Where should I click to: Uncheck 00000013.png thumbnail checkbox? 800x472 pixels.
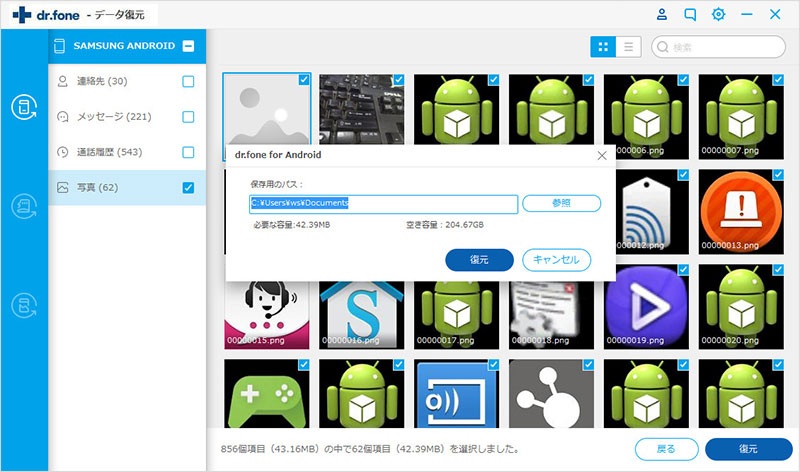coord(778,175)
